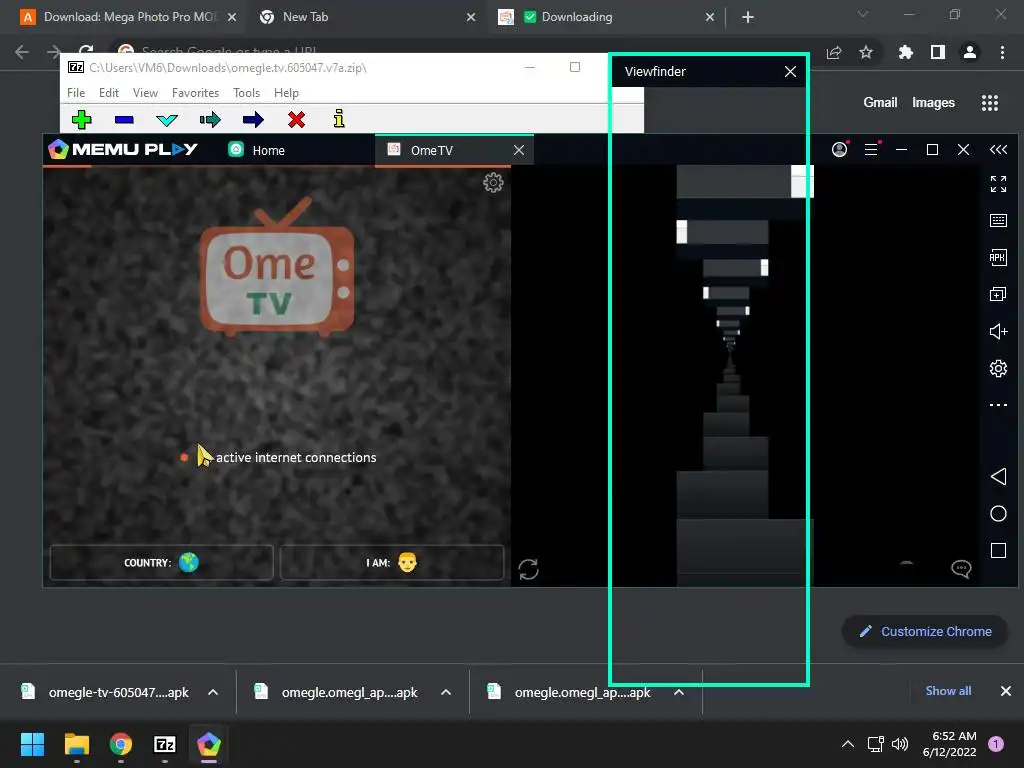Screen dimensions: 1024x768
Task: Open the Edit menu in 7-Zip
Action: pyautogui.click(x=108, y=93)
